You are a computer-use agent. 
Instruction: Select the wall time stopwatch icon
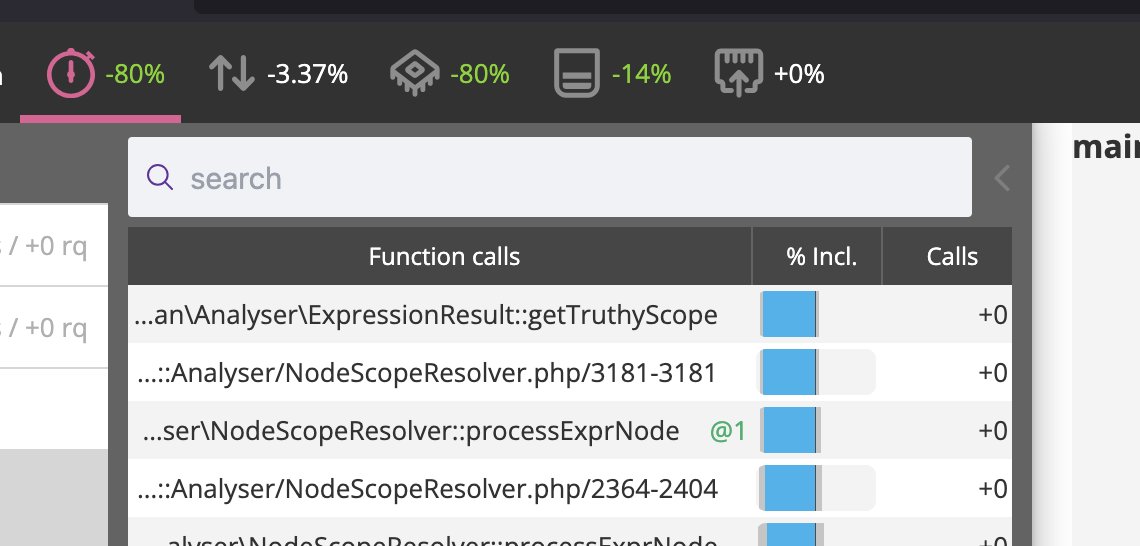coord(71,73)
